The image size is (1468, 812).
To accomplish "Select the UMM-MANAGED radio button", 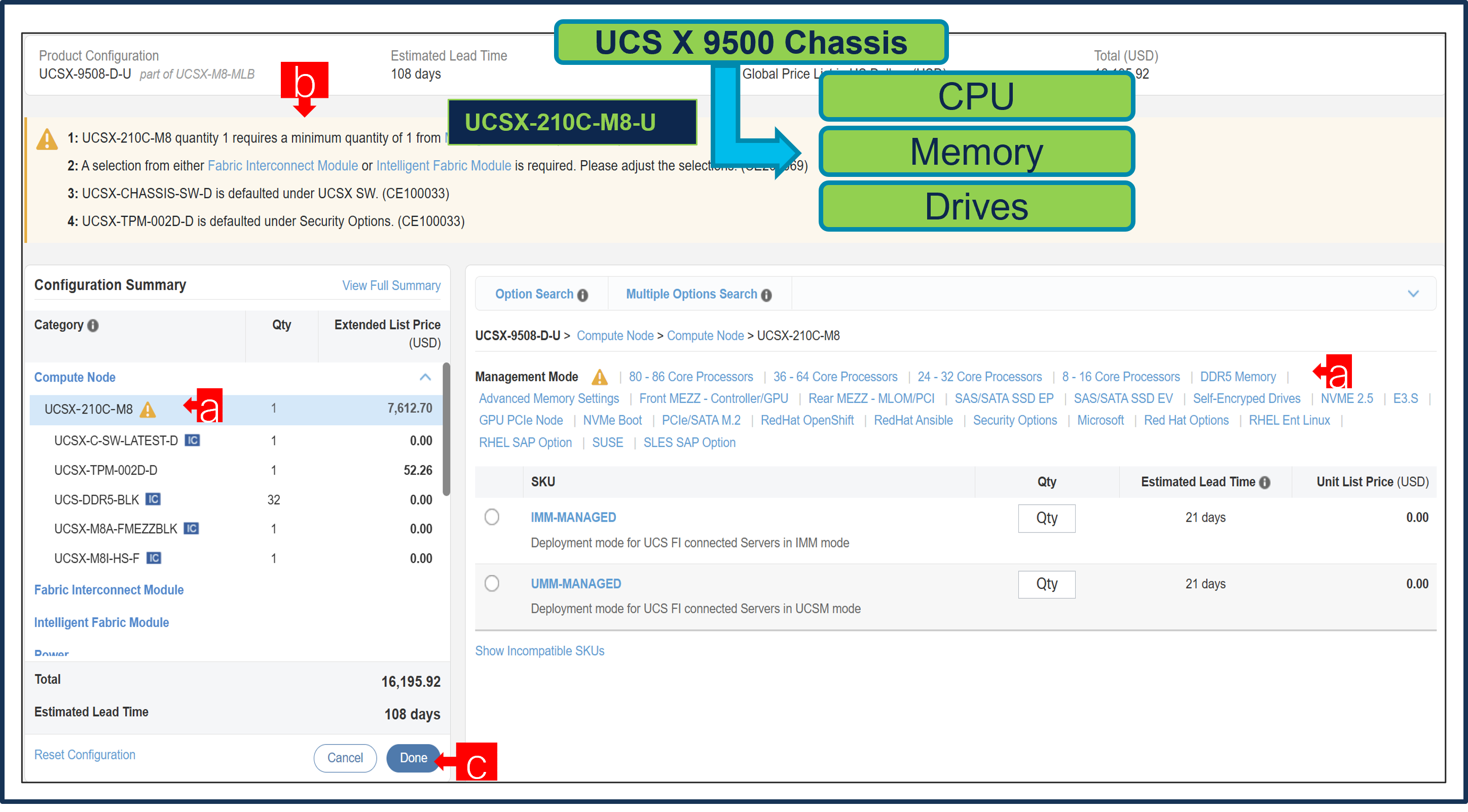I will [x=492, y=583].
